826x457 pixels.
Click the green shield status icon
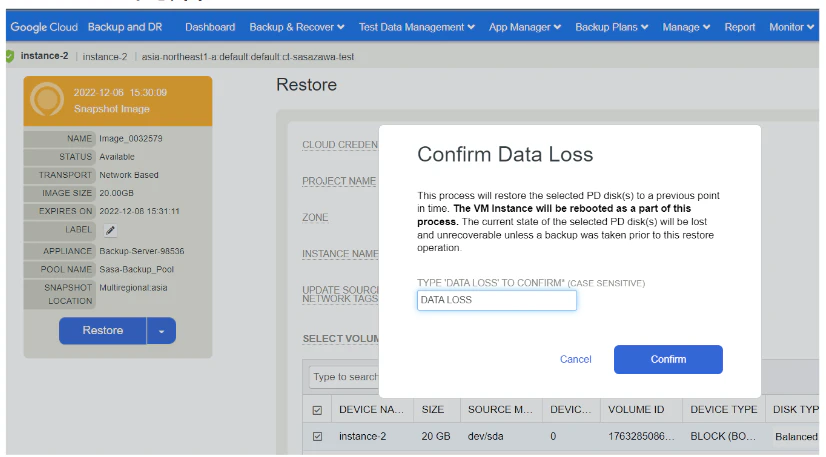coord(9,56)
